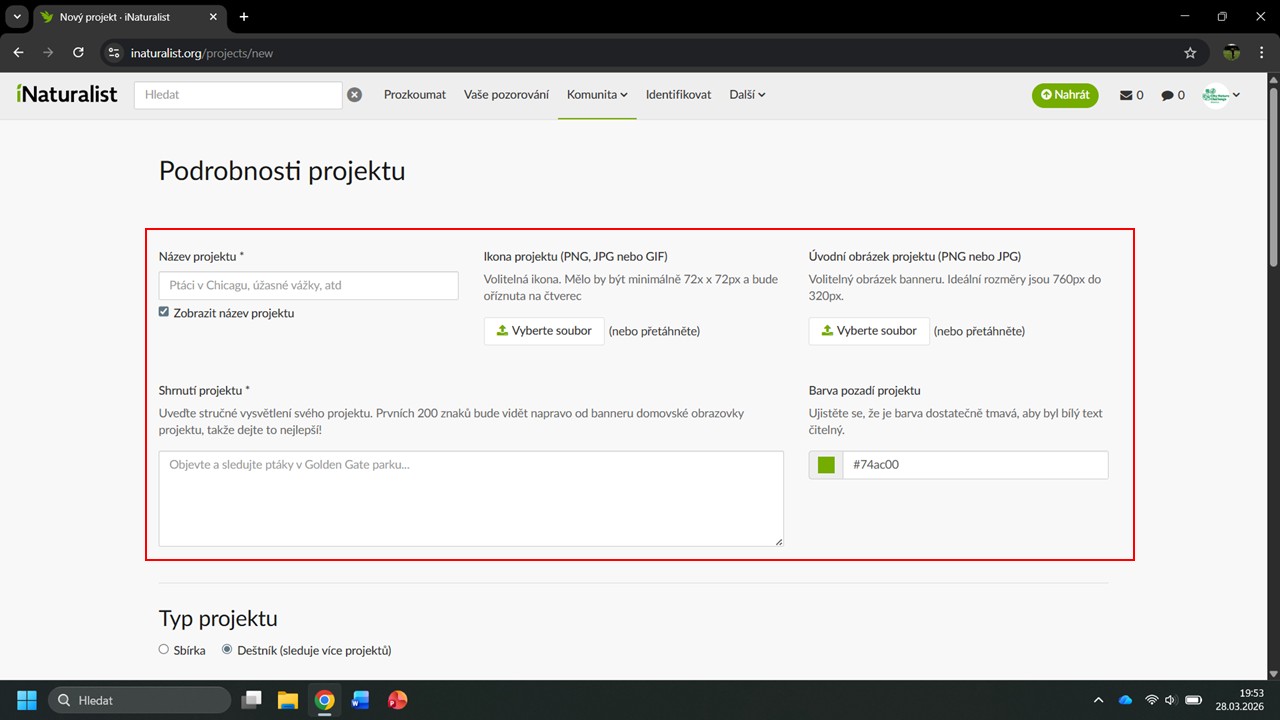The height and width of the screenshot is (720, 1280).
Task: Open Identifikovat from the navigation
Action: point(678,95)
